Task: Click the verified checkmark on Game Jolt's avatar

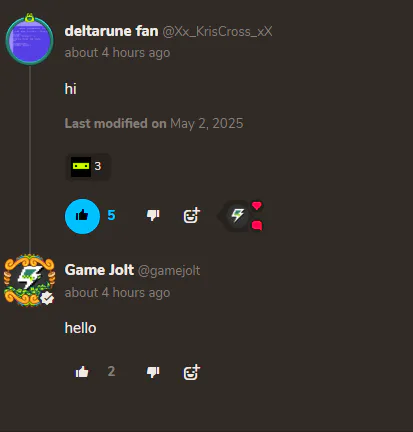Action: (x=47, y=298)
